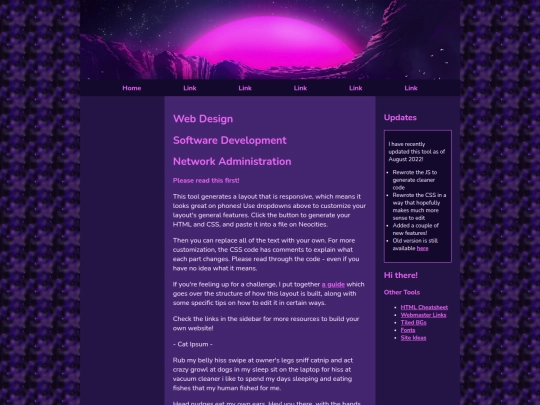The image size is (540, 405).
Task: Click the last Link in the navigation bar
Action: tap(411, 88)
